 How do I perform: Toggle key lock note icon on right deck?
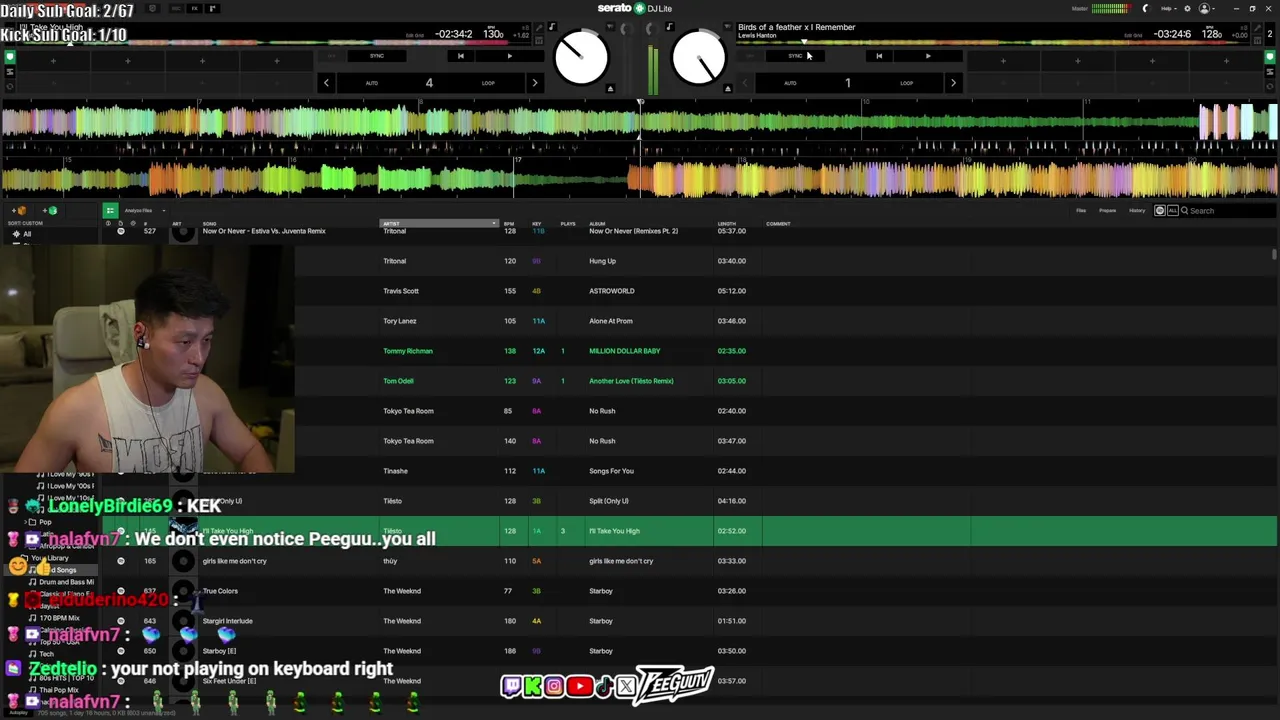pos(669,26)
